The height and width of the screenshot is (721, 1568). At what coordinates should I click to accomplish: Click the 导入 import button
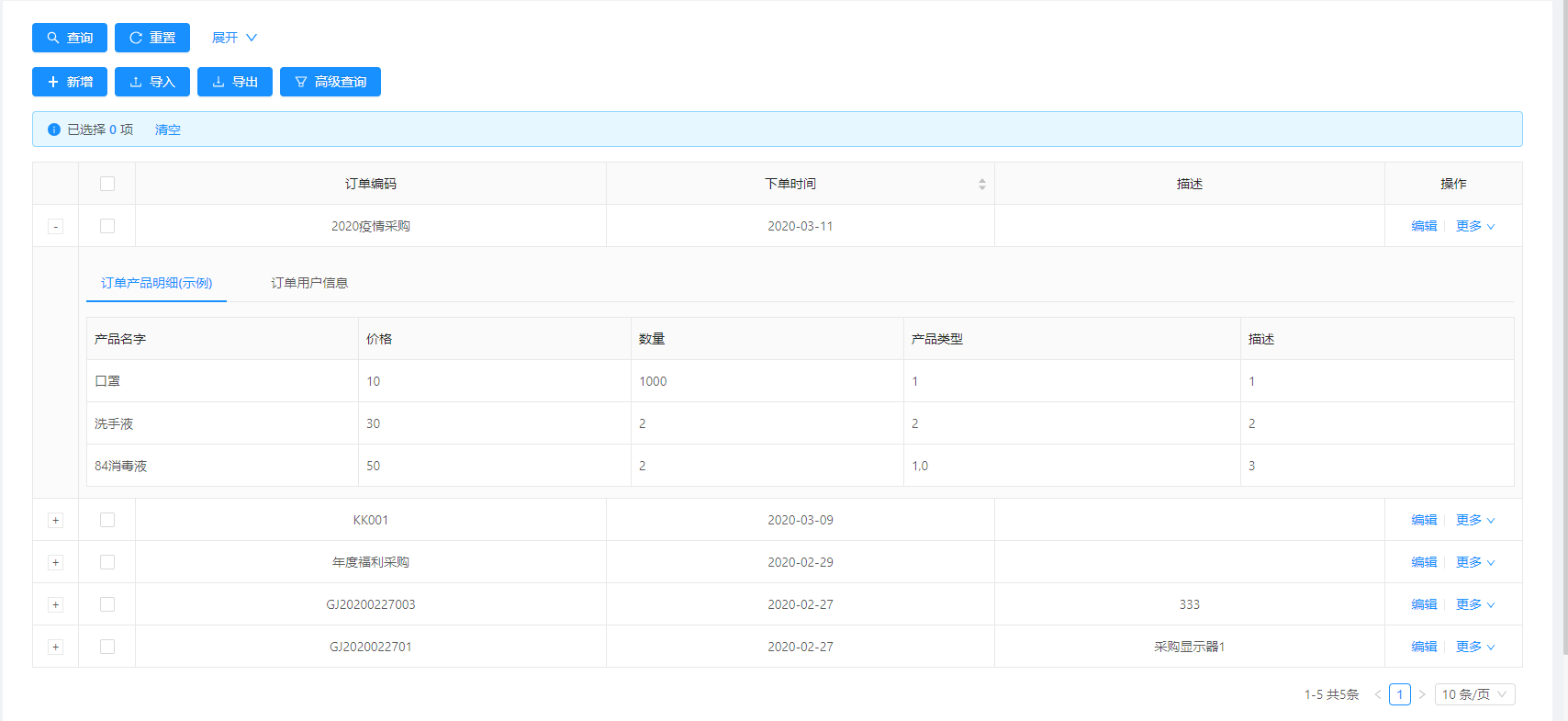152,82
